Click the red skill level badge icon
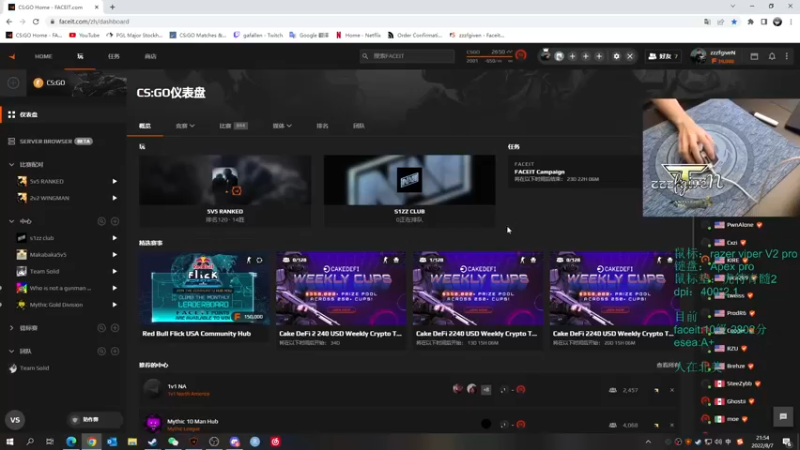Image resolution: width=800 pixels, height=450 pixels. pos(521,55)
